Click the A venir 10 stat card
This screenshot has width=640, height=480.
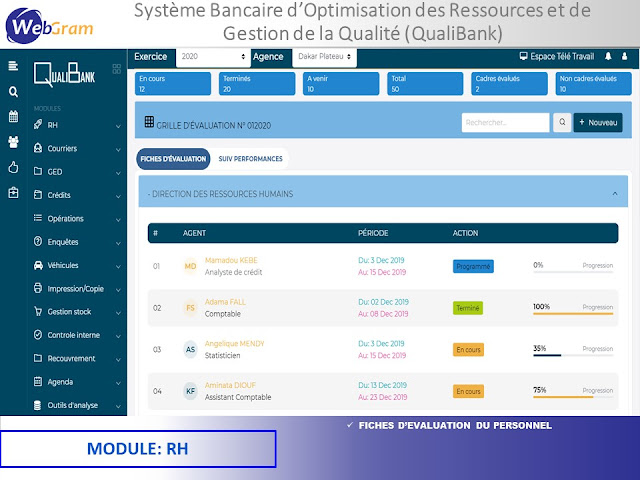tap(341, 83)
